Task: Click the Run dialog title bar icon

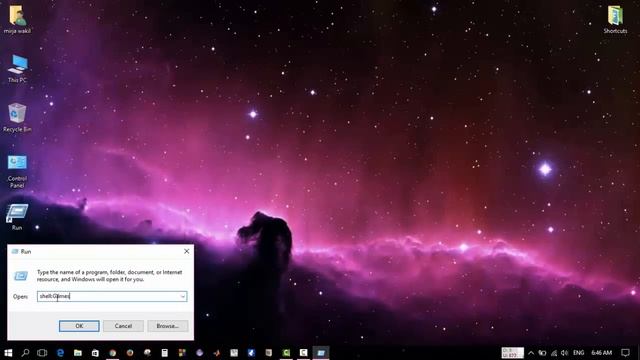Action: click(15, 251)
